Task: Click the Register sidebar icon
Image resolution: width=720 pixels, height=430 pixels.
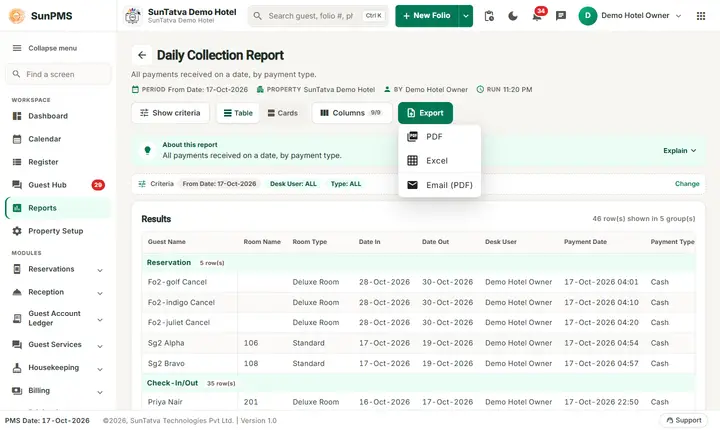Action: [x=17, y=162]
